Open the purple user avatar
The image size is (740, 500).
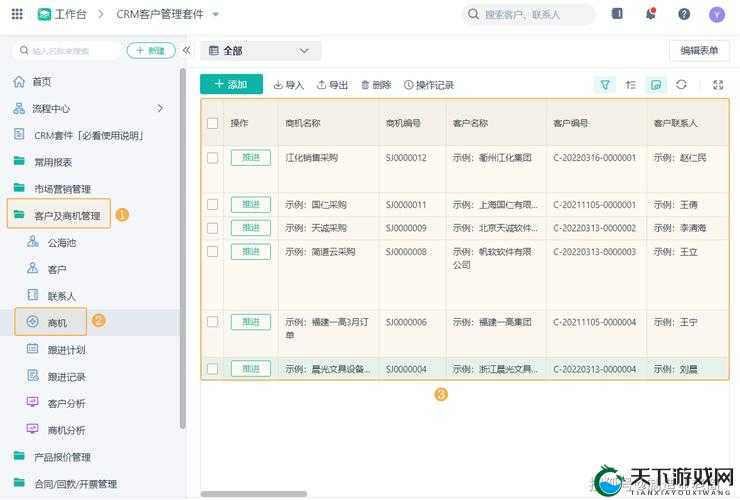pyautogui.click(x=717, y=15)
